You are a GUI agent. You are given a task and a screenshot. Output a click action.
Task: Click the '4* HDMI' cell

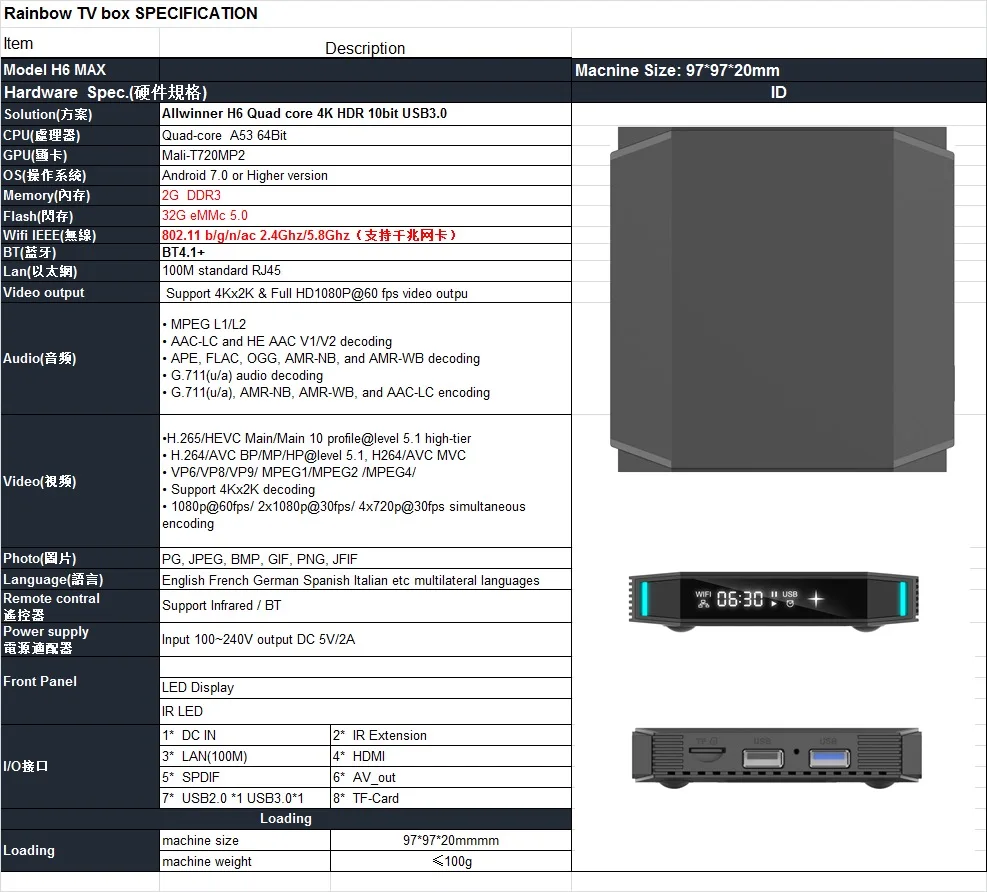(451, 756)
